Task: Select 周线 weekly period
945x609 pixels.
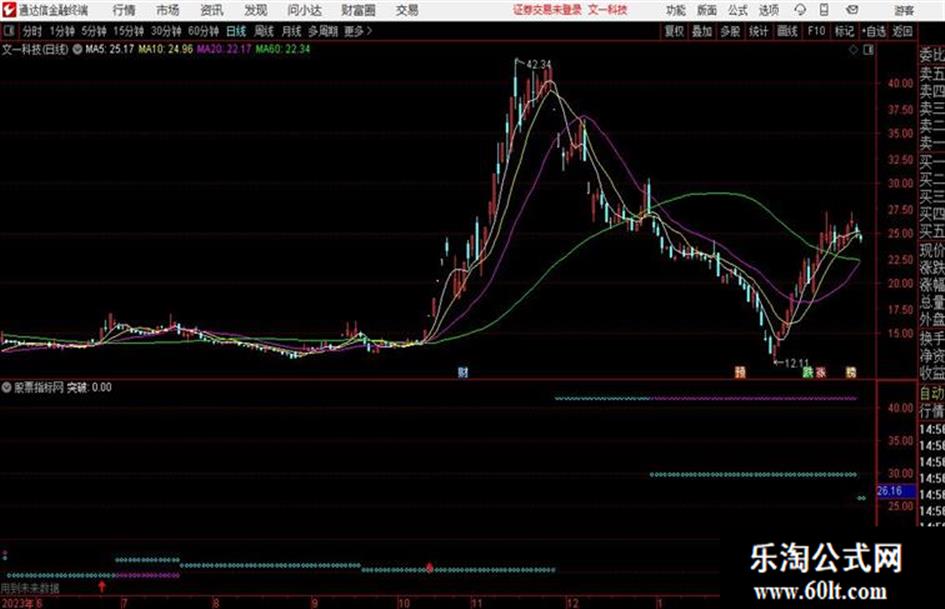Action: pos(264,31)
